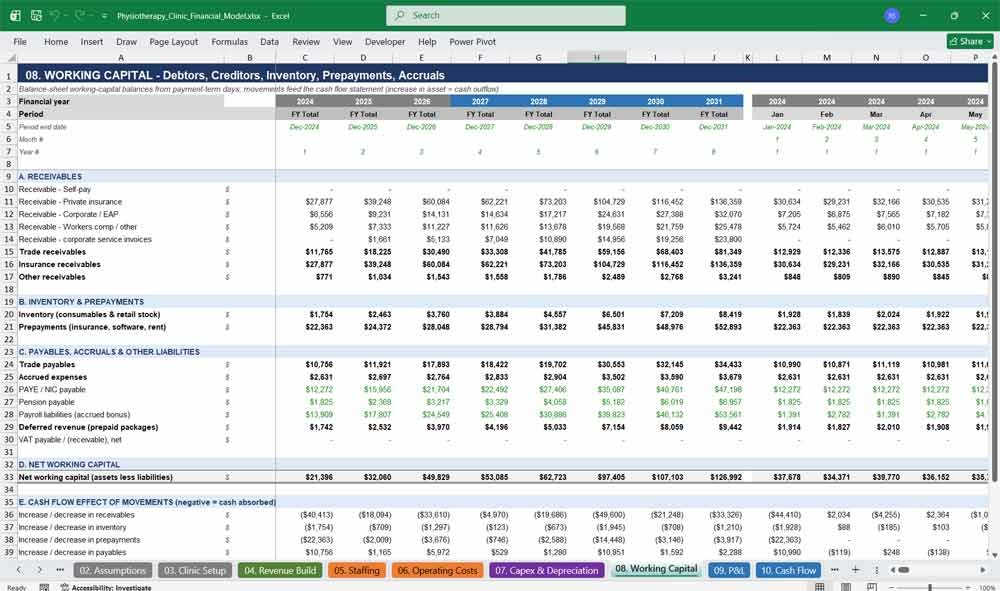
Task: Click the Select All corner triangle
Action: click(11, 58)
